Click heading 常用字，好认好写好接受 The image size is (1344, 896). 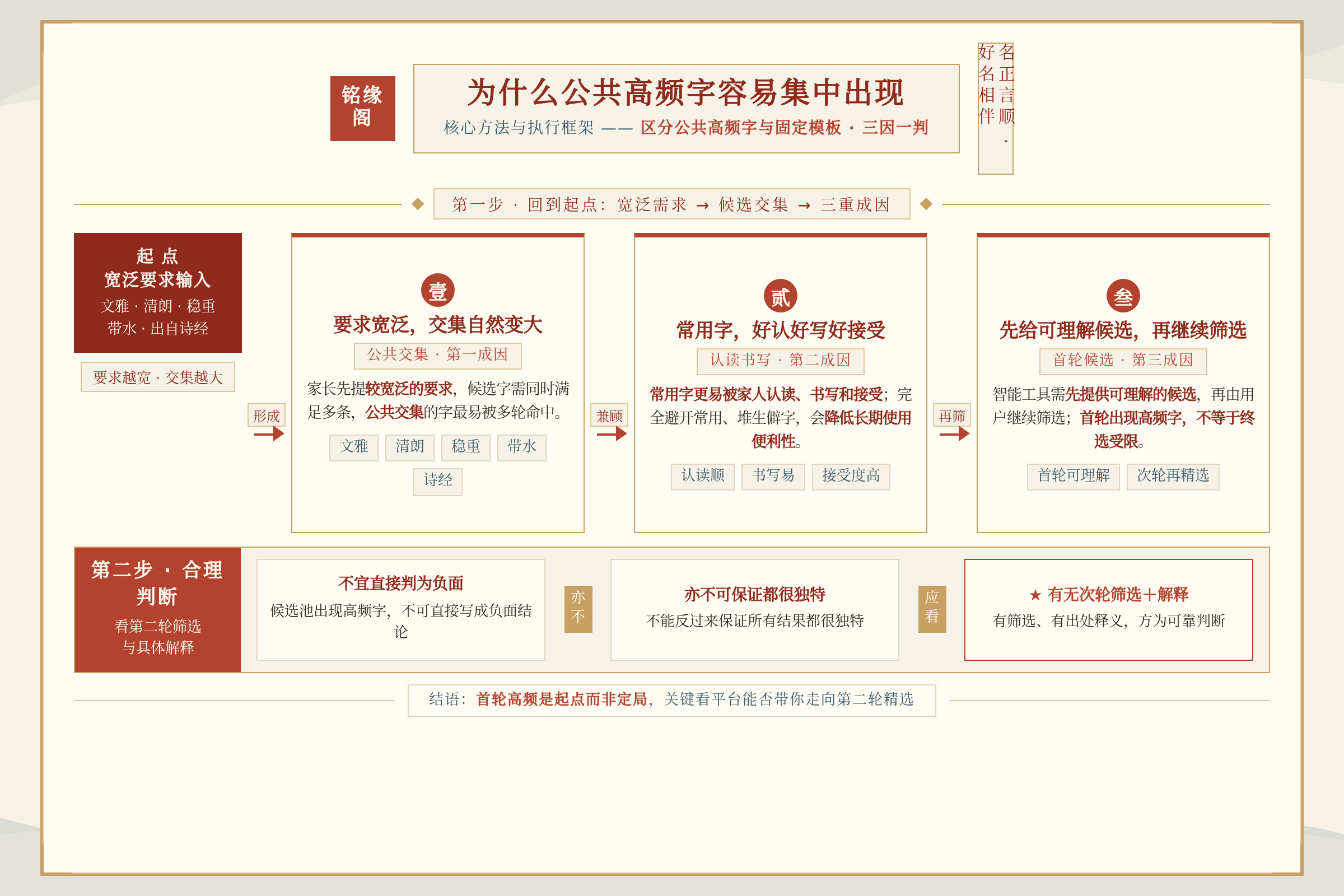781,330
